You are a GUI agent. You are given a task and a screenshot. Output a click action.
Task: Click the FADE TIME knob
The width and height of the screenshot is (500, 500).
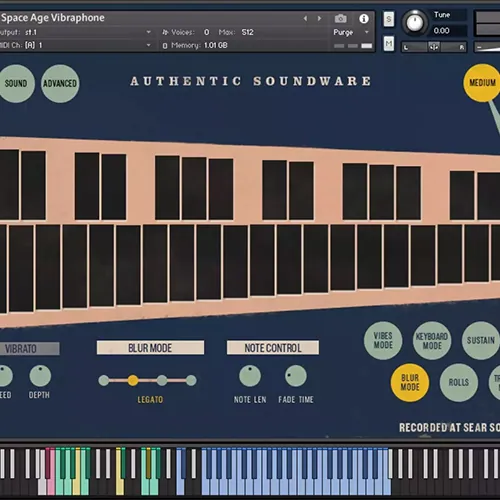click(296, 376)
